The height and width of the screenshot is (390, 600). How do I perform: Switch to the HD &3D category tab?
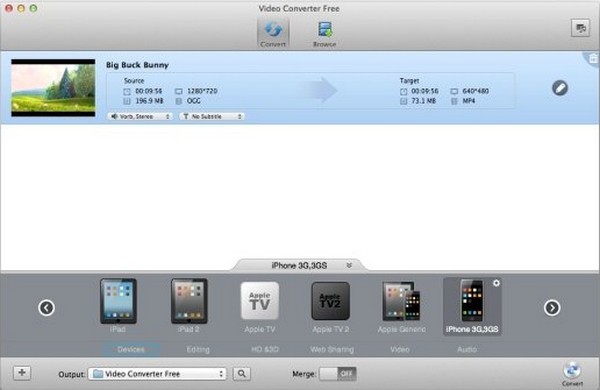[x=265, y=349]
